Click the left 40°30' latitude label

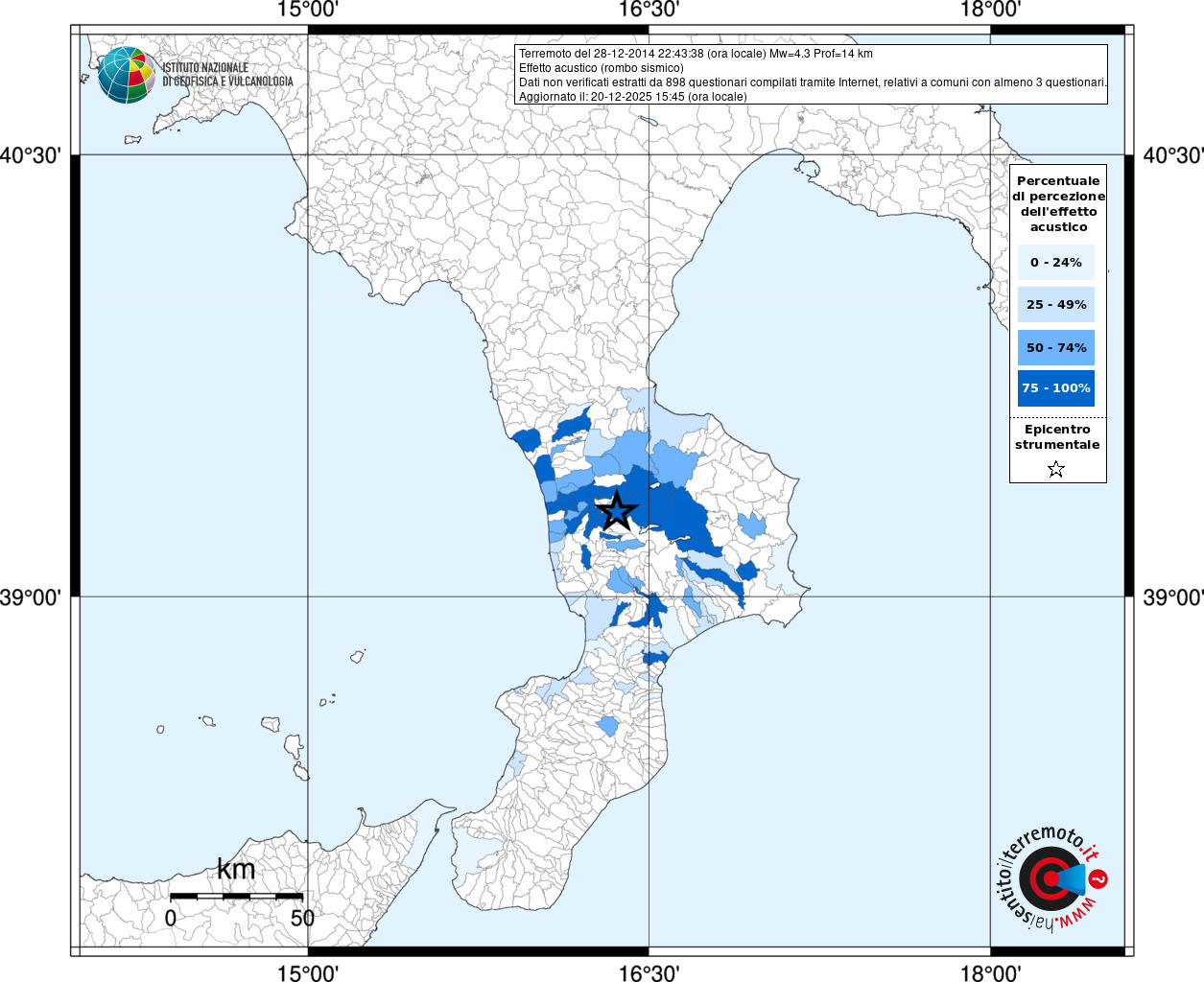tap(31, 154)
